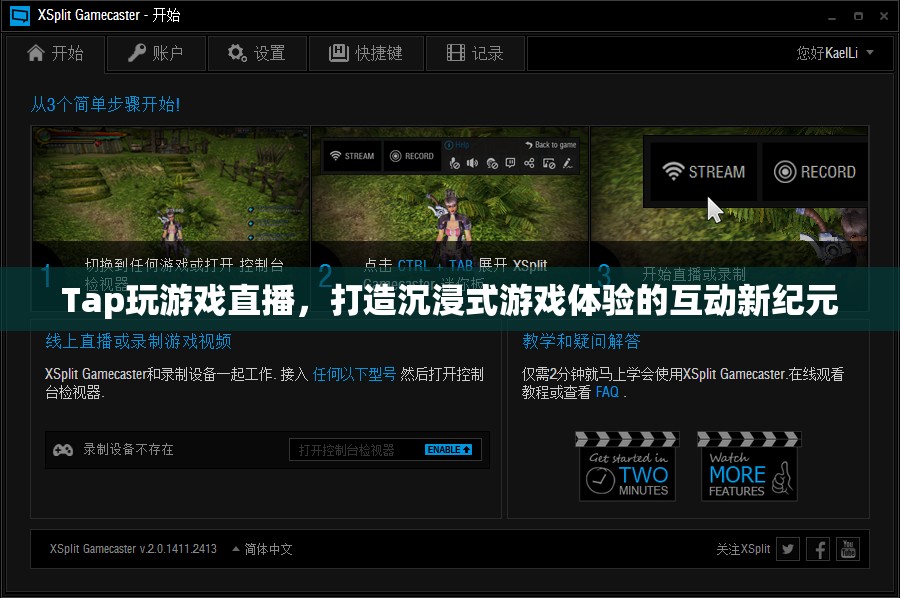Open the XSplit Facebook page icon
Image resolution: width=900 pixels, height=598 pixels.
pos(818,549)
